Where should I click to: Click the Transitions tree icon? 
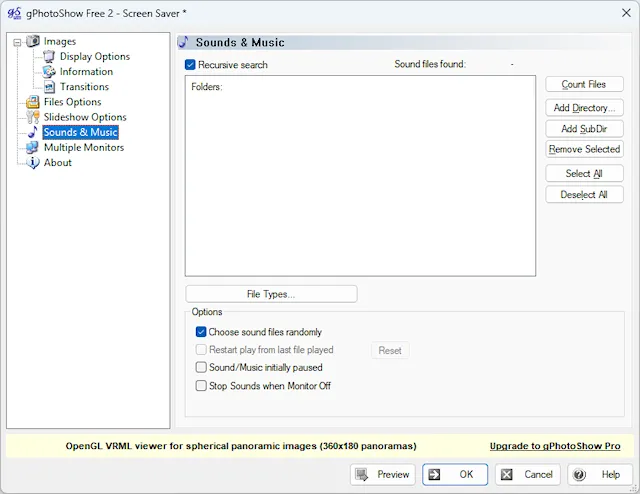click(49, 87)
